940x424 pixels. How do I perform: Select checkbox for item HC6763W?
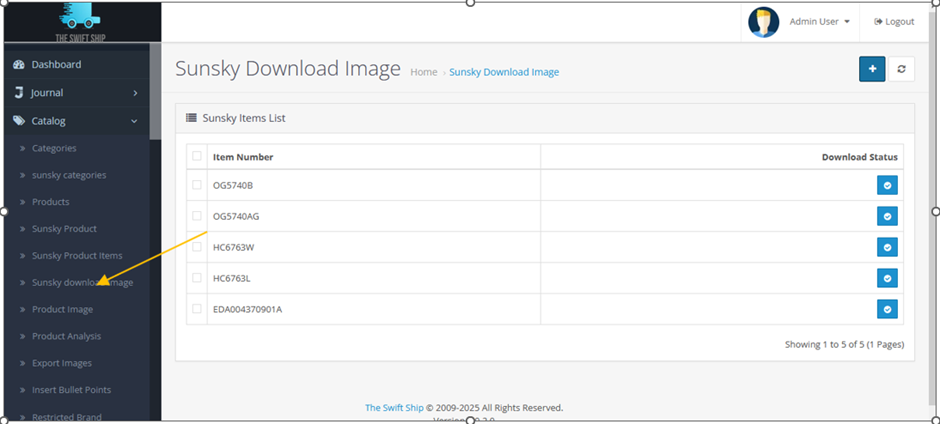(197, 247)
